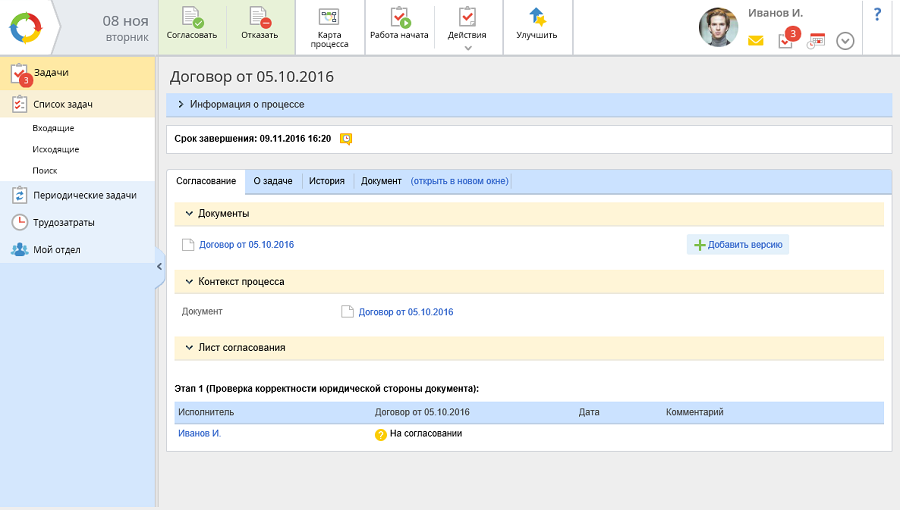Click the blue question mark help icon
The height and width of the screenshot is (510, 900).
pos(877,14)
